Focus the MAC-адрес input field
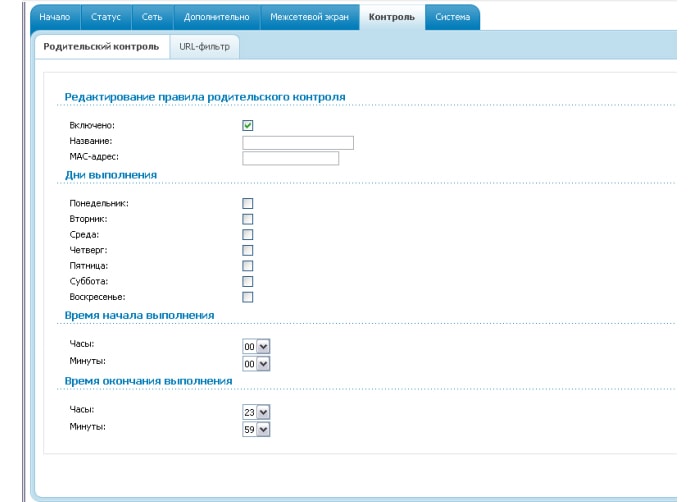The width and height of the screenshot is (700, 502). pos(291,158)
